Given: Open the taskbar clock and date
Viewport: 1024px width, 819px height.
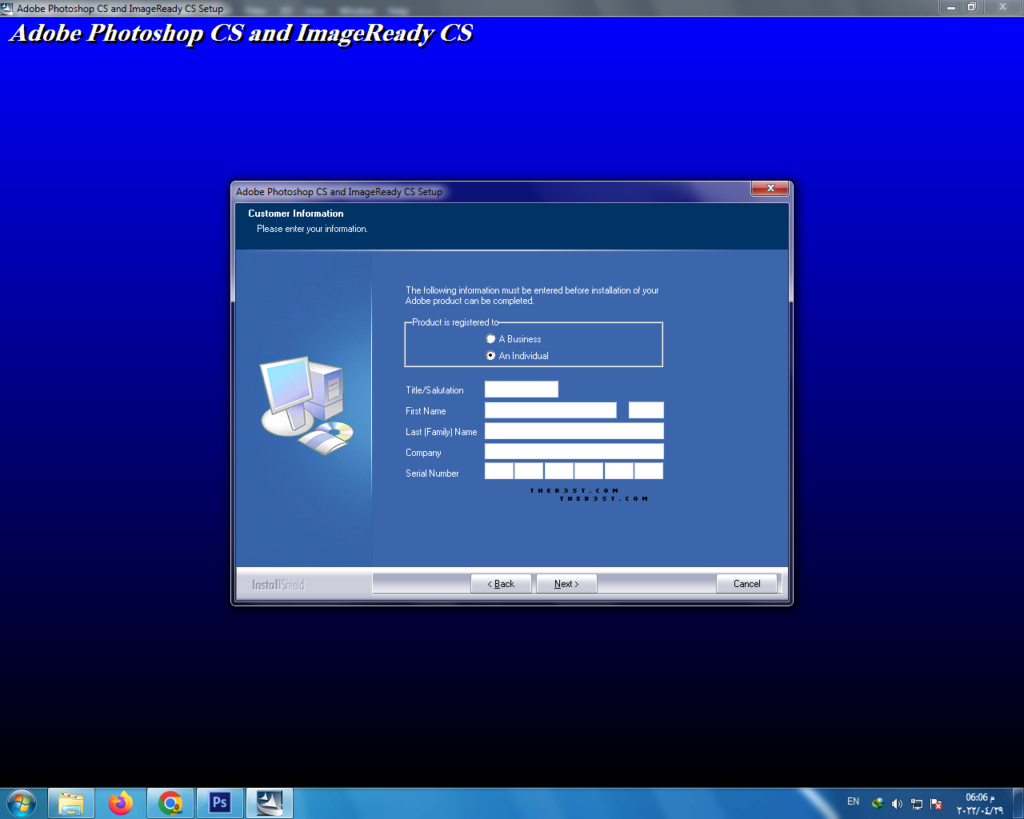Looking at the screenshot, I should (980, 803).
